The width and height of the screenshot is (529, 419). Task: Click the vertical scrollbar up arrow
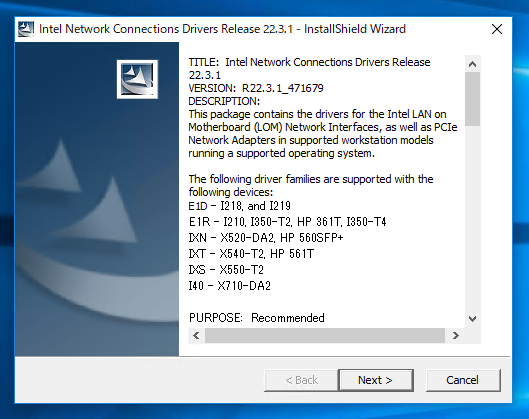(x=473, y=64)
